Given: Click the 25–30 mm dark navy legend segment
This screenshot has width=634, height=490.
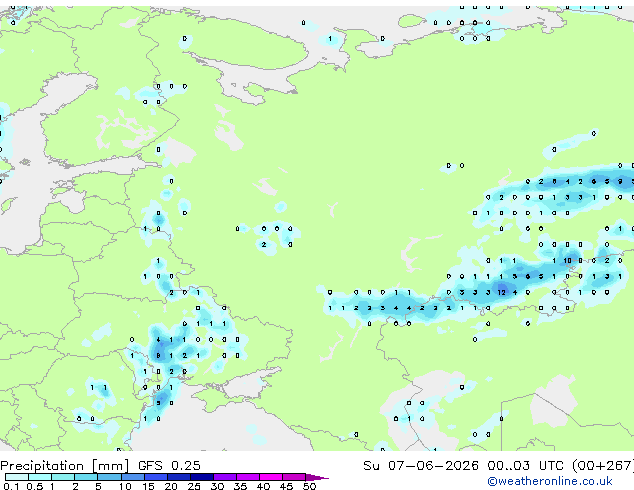Looking at the screenshot, I should tap(202, 477).
